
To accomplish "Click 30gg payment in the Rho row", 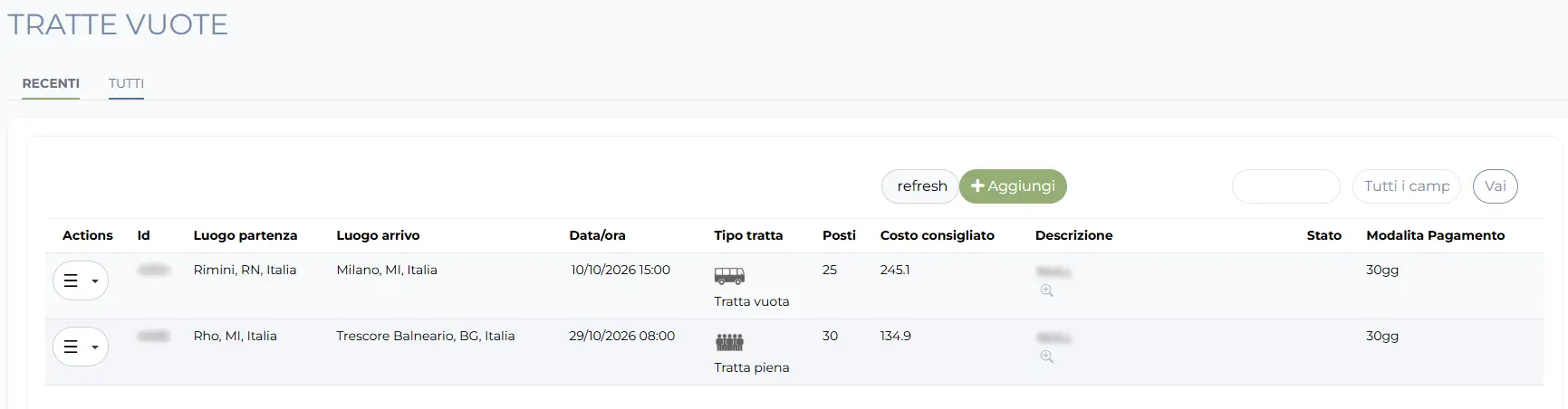I will click(x=1382, y=336).
